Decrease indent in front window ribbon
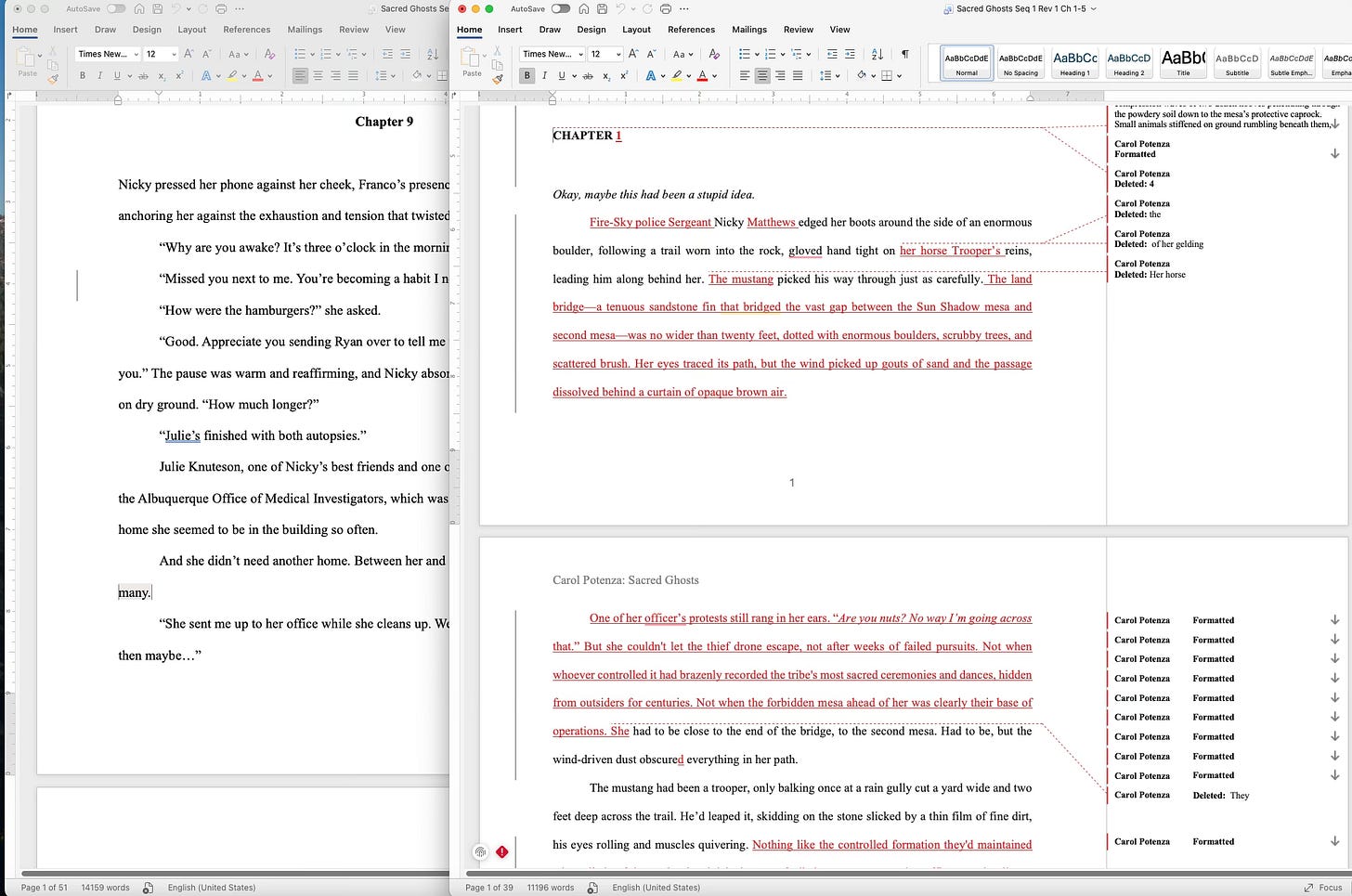This screenshot has height=896, width=1352. pyautogui.click(x=832, y=54)
